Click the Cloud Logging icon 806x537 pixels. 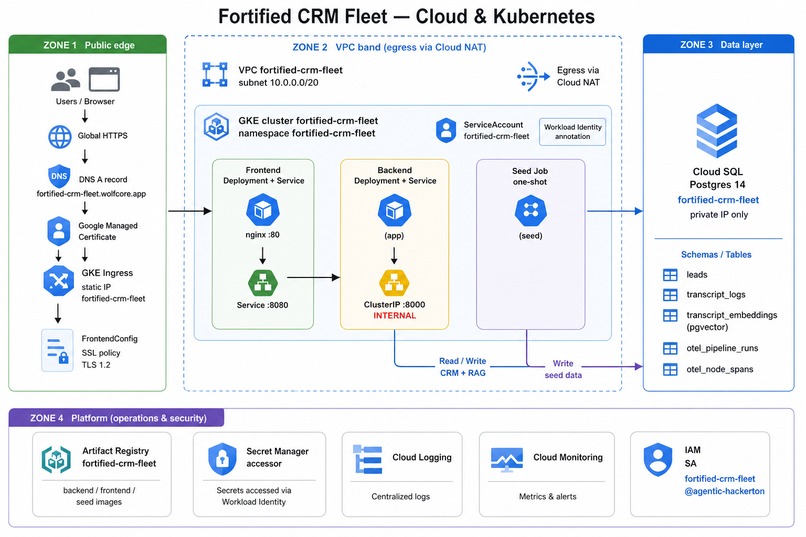(x=368, y=459)
